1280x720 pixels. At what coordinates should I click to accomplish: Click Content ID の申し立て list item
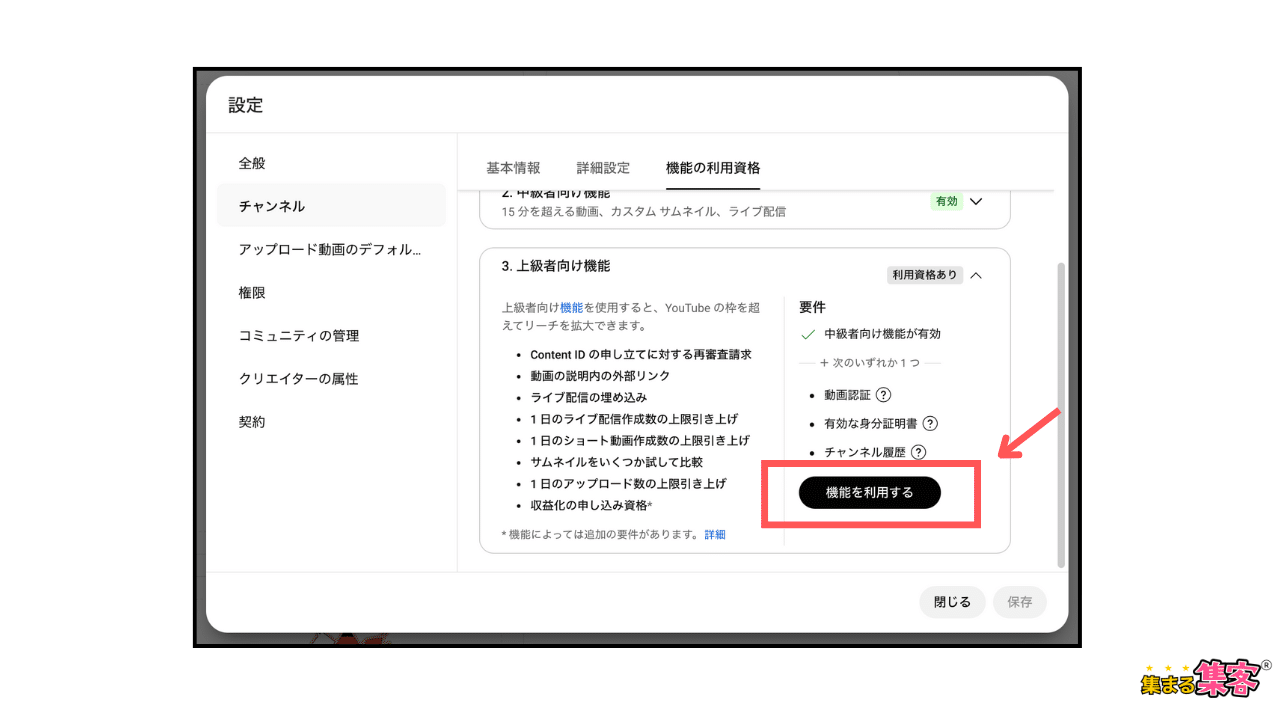pos(641,354)
